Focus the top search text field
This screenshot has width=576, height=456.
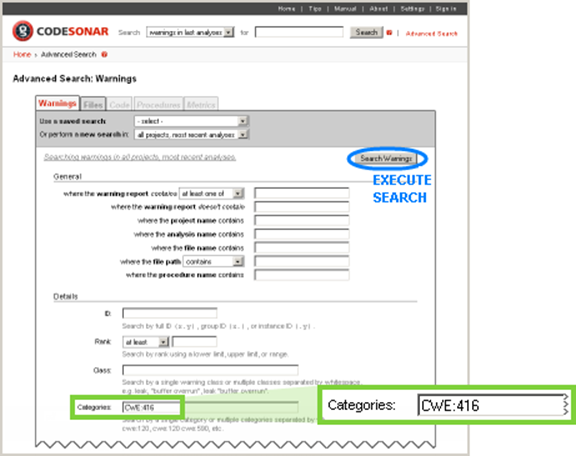coord(299,32)
